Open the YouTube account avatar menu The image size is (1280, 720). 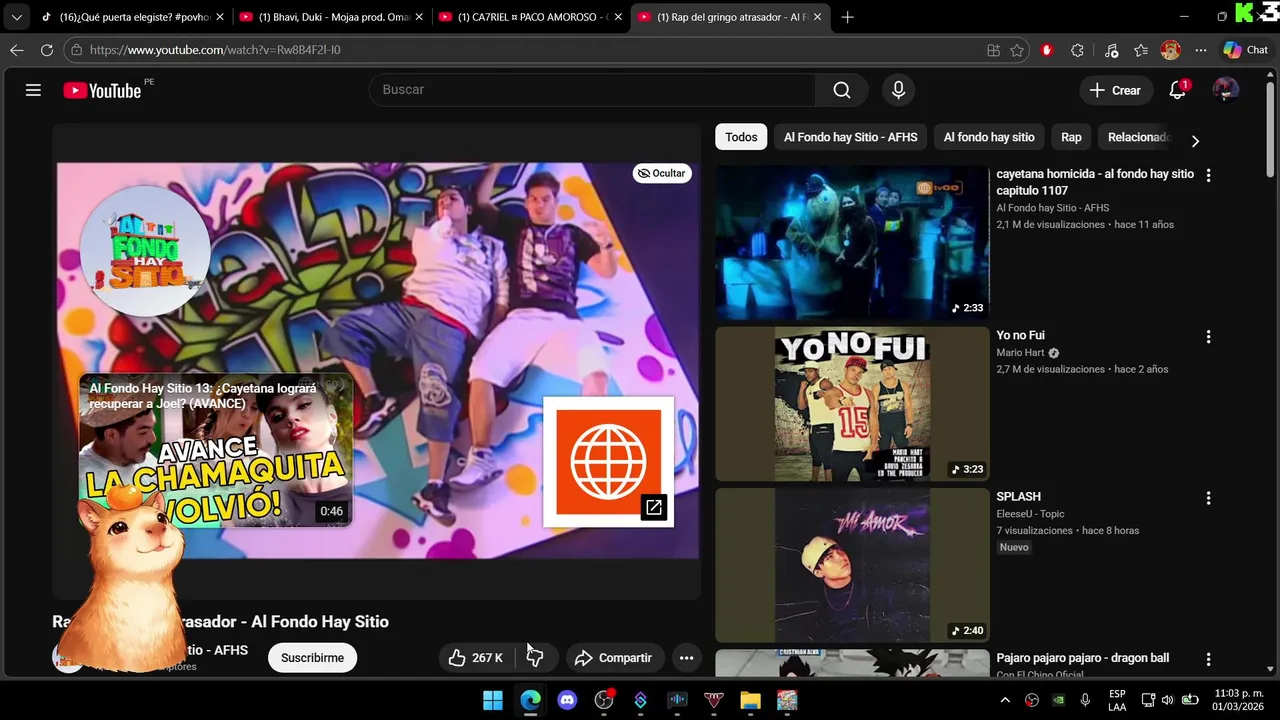pyautogui.click(x=1225, y=90)
